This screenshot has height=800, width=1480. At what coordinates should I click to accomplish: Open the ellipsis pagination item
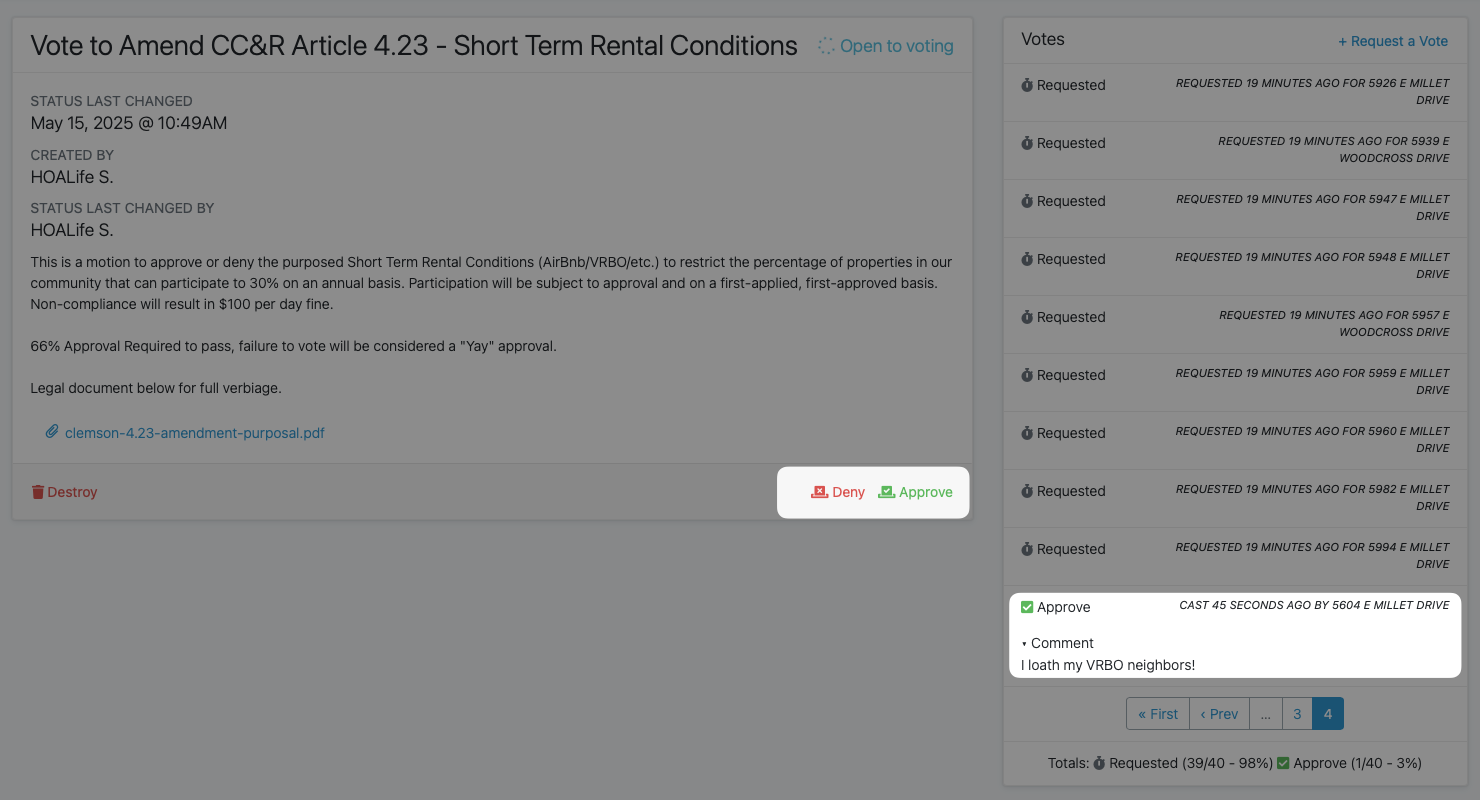tap(1265, 714)
